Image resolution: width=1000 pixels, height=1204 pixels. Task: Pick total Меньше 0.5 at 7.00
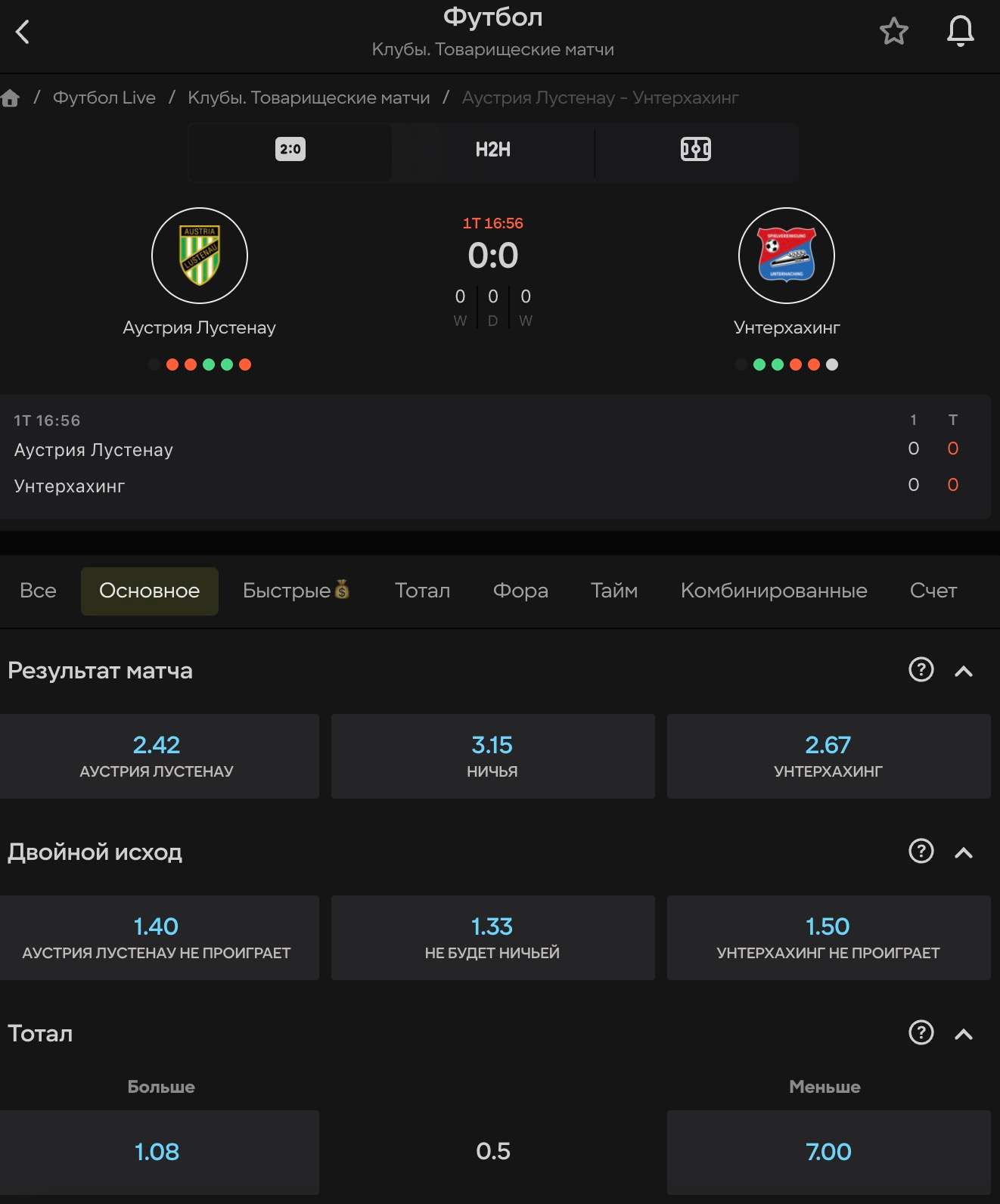click(x=828, y=1153)
